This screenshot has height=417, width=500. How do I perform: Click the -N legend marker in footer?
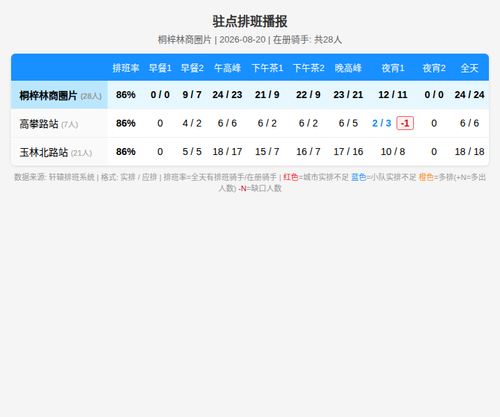point(242,189)
